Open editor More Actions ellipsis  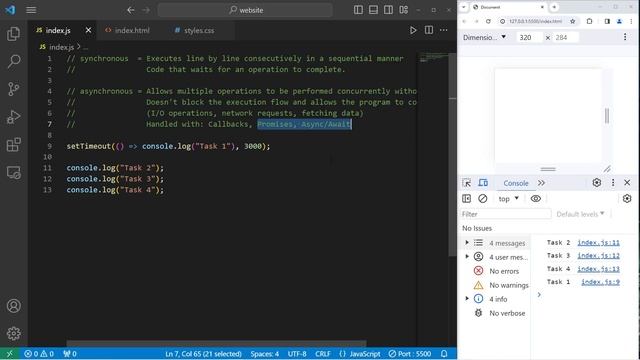(444, 30)
